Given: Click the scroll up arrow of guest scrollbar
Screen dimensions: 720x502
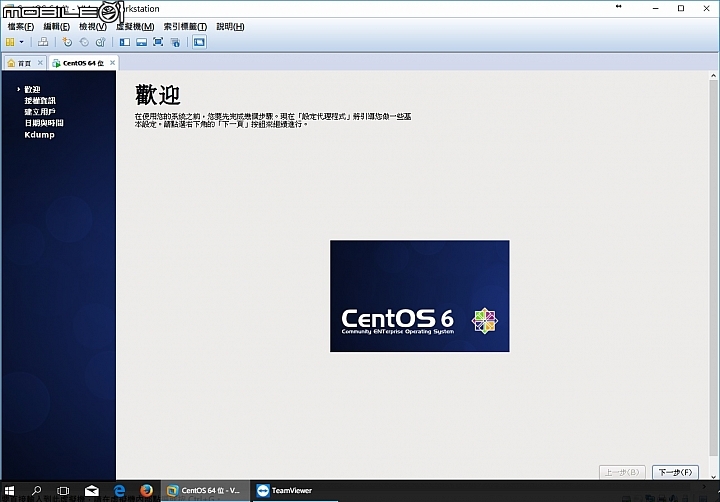Looking at the screenshot, I should [x=713, y=76].
